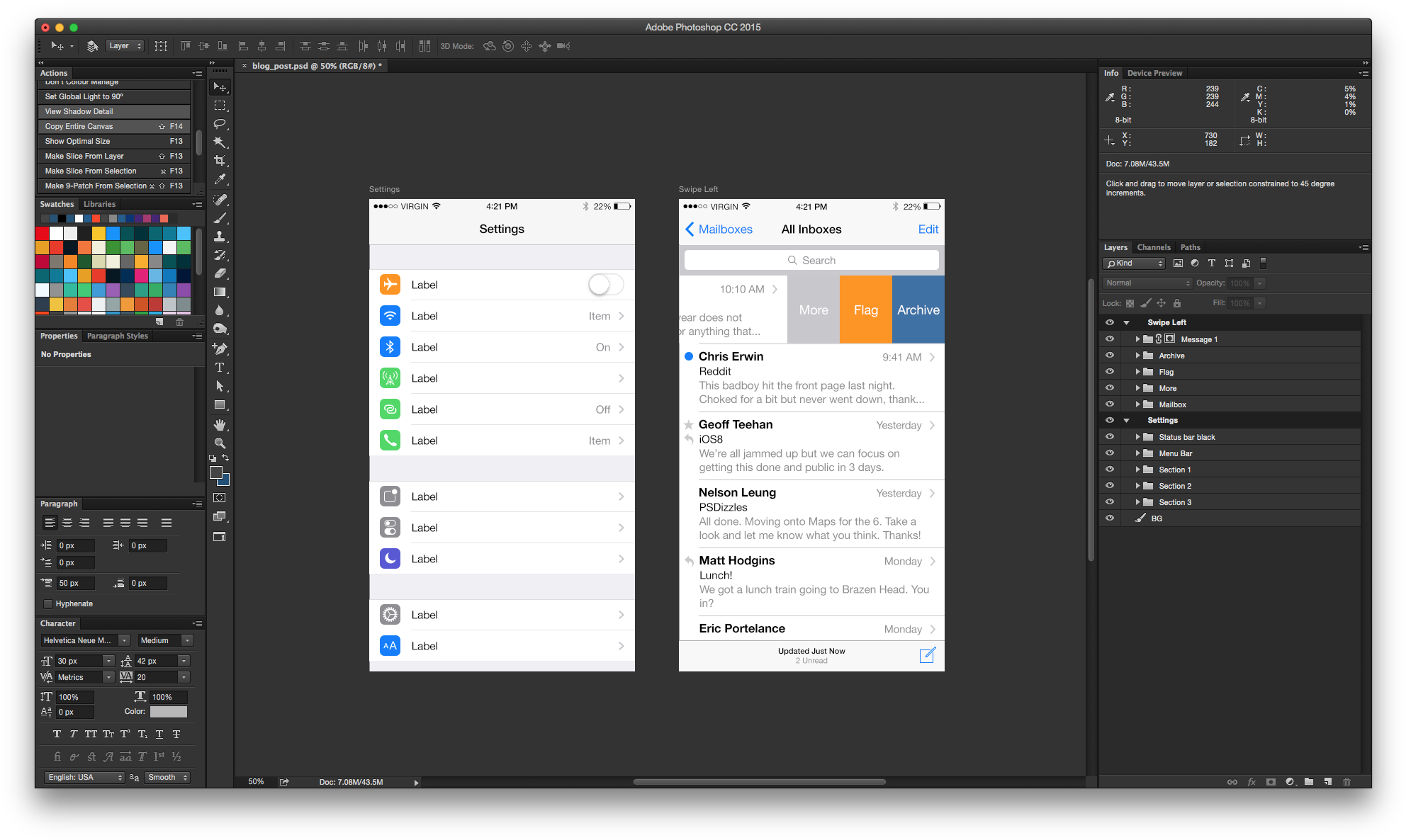Image resolution: width=1406 pixels, height=840 pixels.
Task: Hide the Mailbox layer group
Action: click(x=1110, y=404)
